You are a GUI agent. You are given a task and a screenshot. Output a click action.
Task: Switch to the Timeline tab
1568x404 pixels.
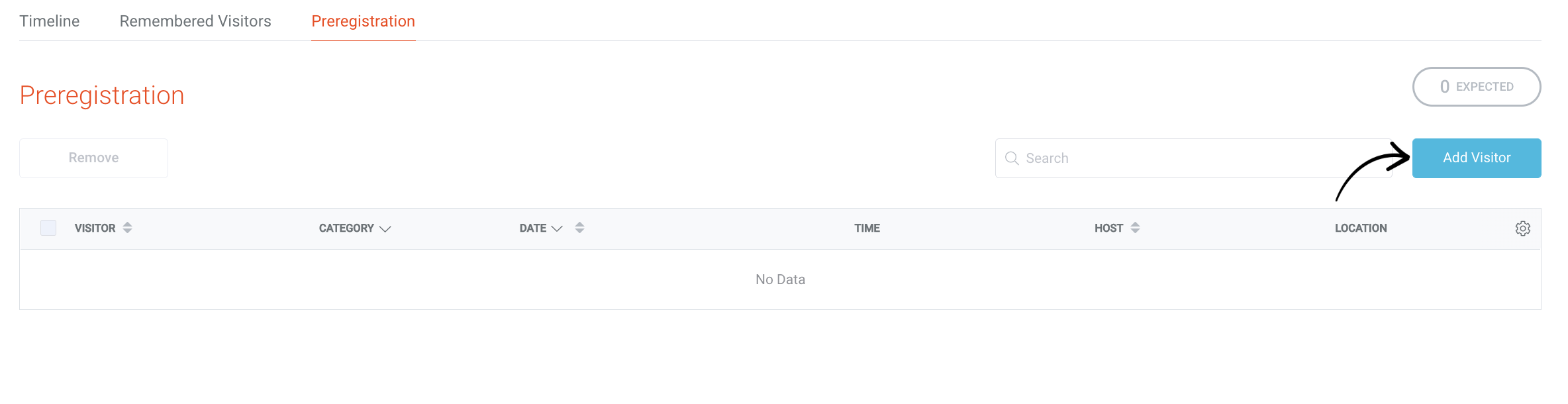50,21
